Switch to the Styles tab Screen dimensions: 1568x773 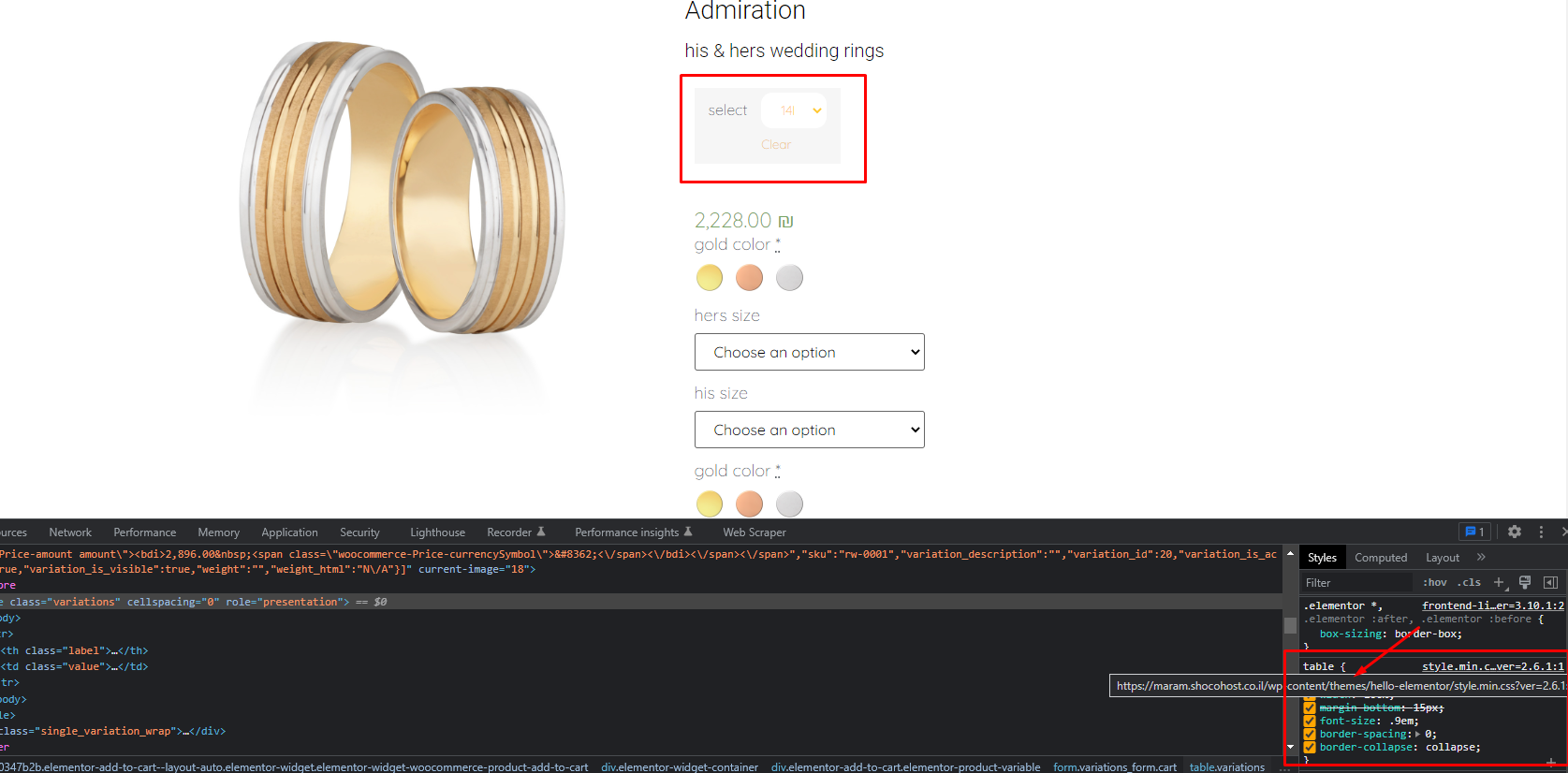[x=1322, y=557]
